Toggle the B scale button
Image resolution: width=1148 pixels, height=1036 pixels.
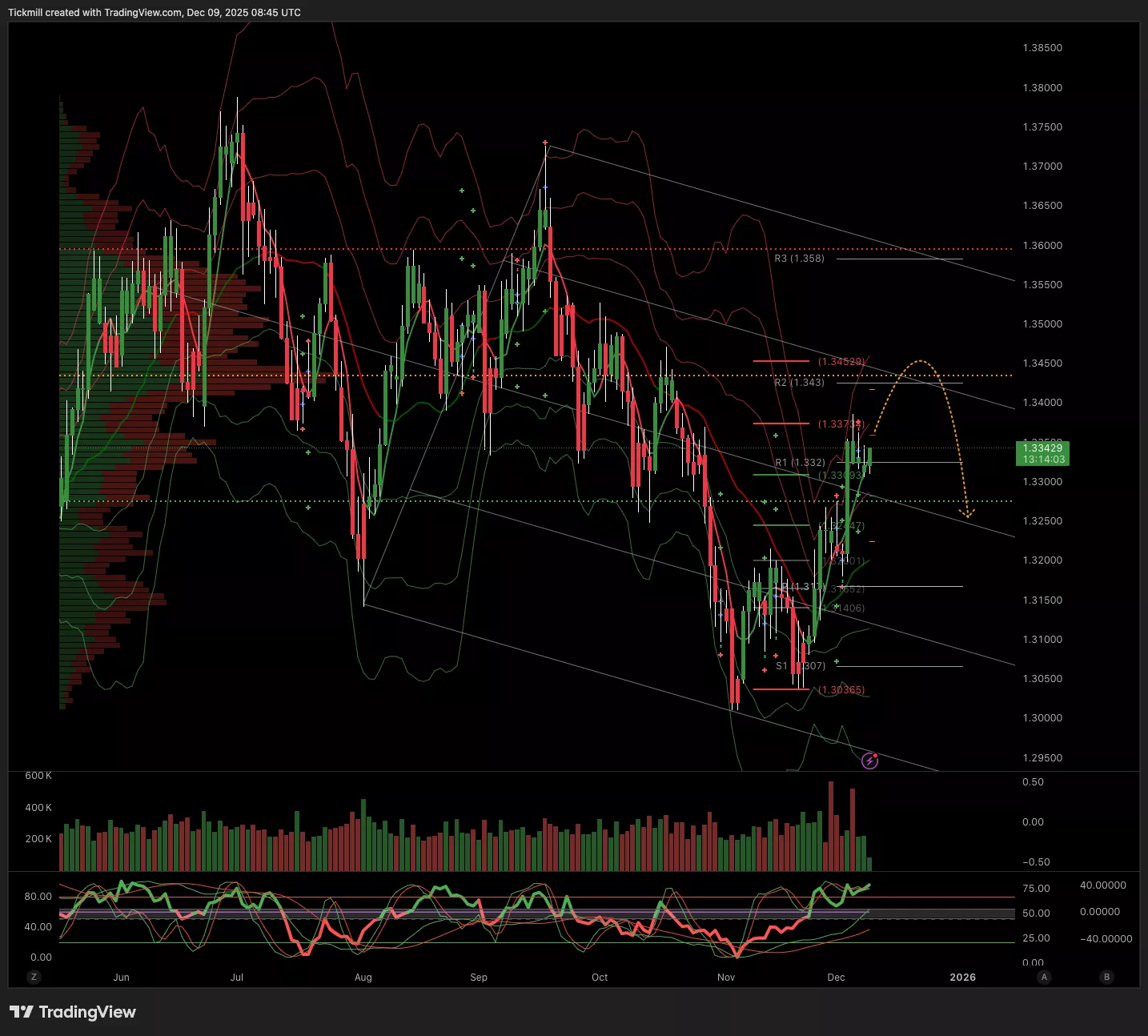coord(1107,977)
